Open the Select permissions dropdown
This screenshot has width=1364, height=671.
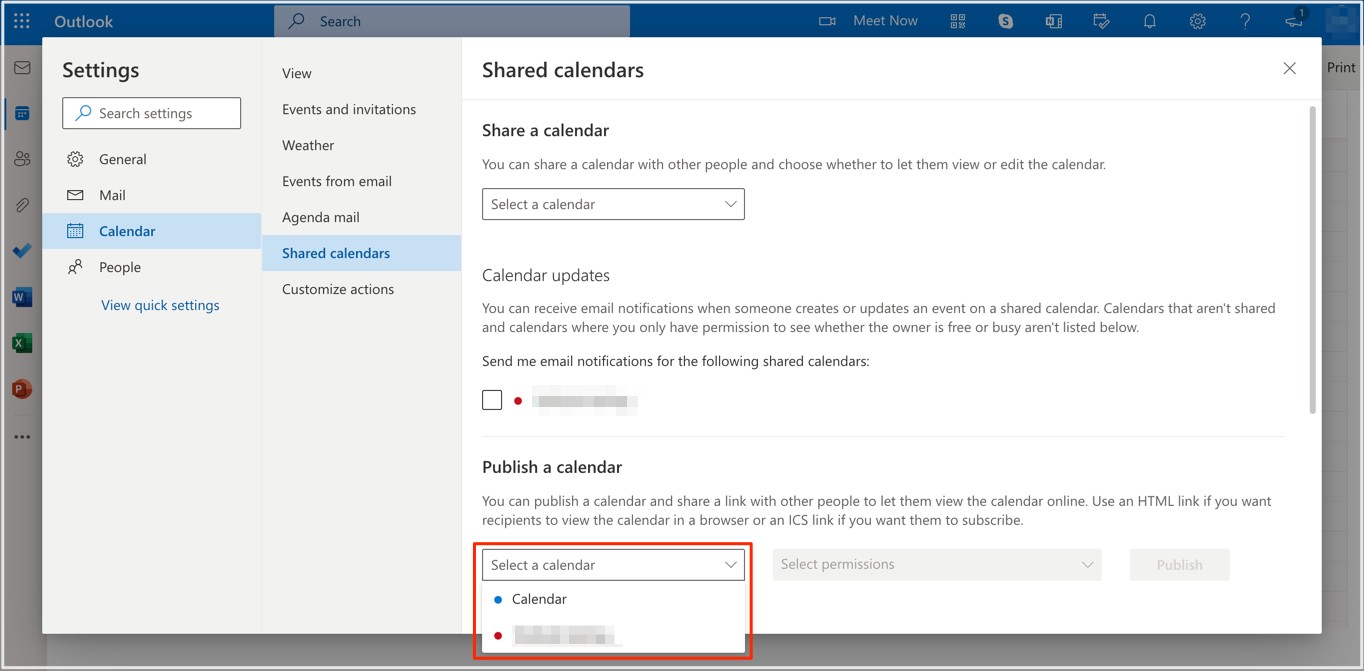pyautogui.click(x=937, y=565)
